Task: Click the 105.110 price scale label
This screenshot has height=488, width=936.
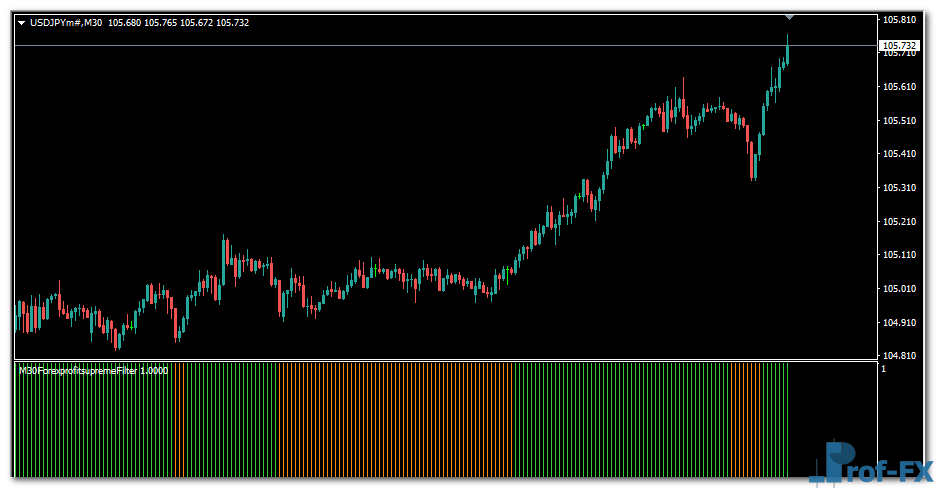Action: click(899, 255)
